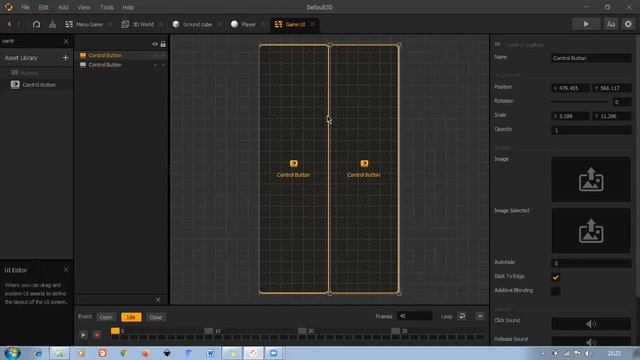Set the Click Sound speaker slot
Image resolution: width=640 pixels, height=360 pixels.
point(591,324)
